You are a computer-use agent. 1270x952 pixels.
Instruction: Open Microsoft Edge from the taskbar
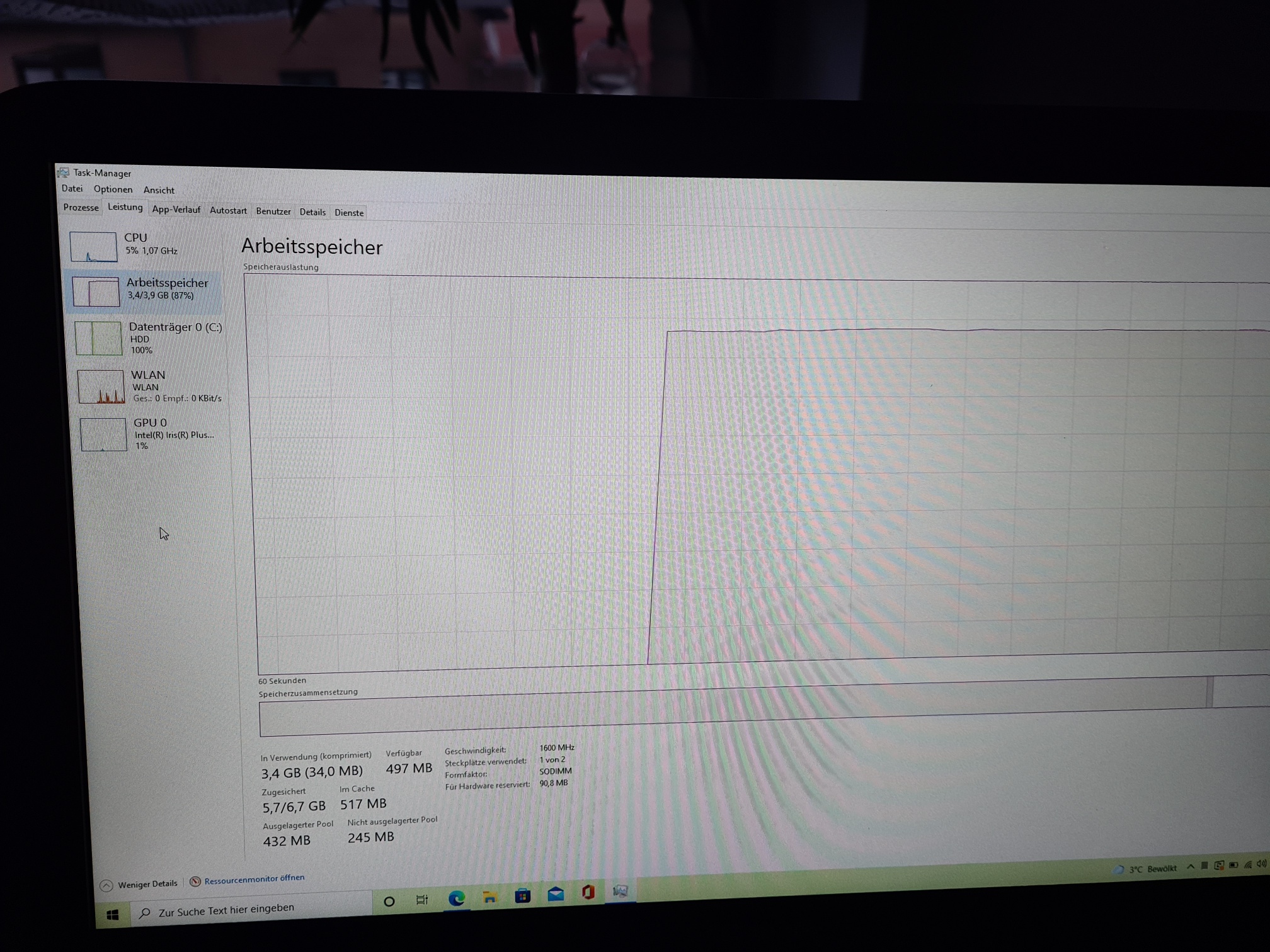point(456,898)
